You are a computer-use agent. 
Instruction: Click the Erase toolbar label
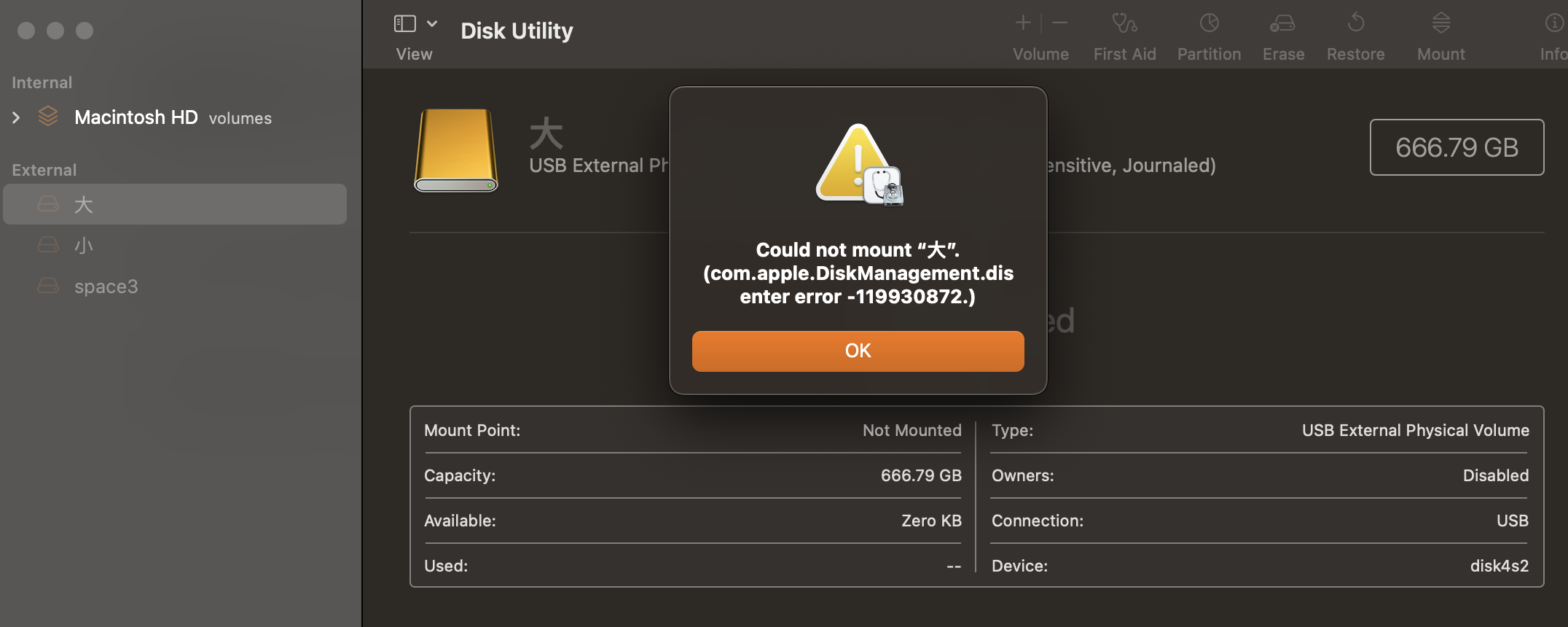1283,54
